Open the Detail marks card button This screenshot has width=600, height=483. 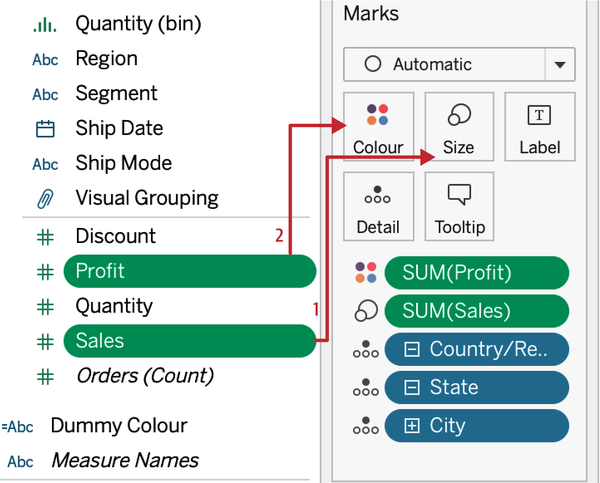(x=377, y=206)
